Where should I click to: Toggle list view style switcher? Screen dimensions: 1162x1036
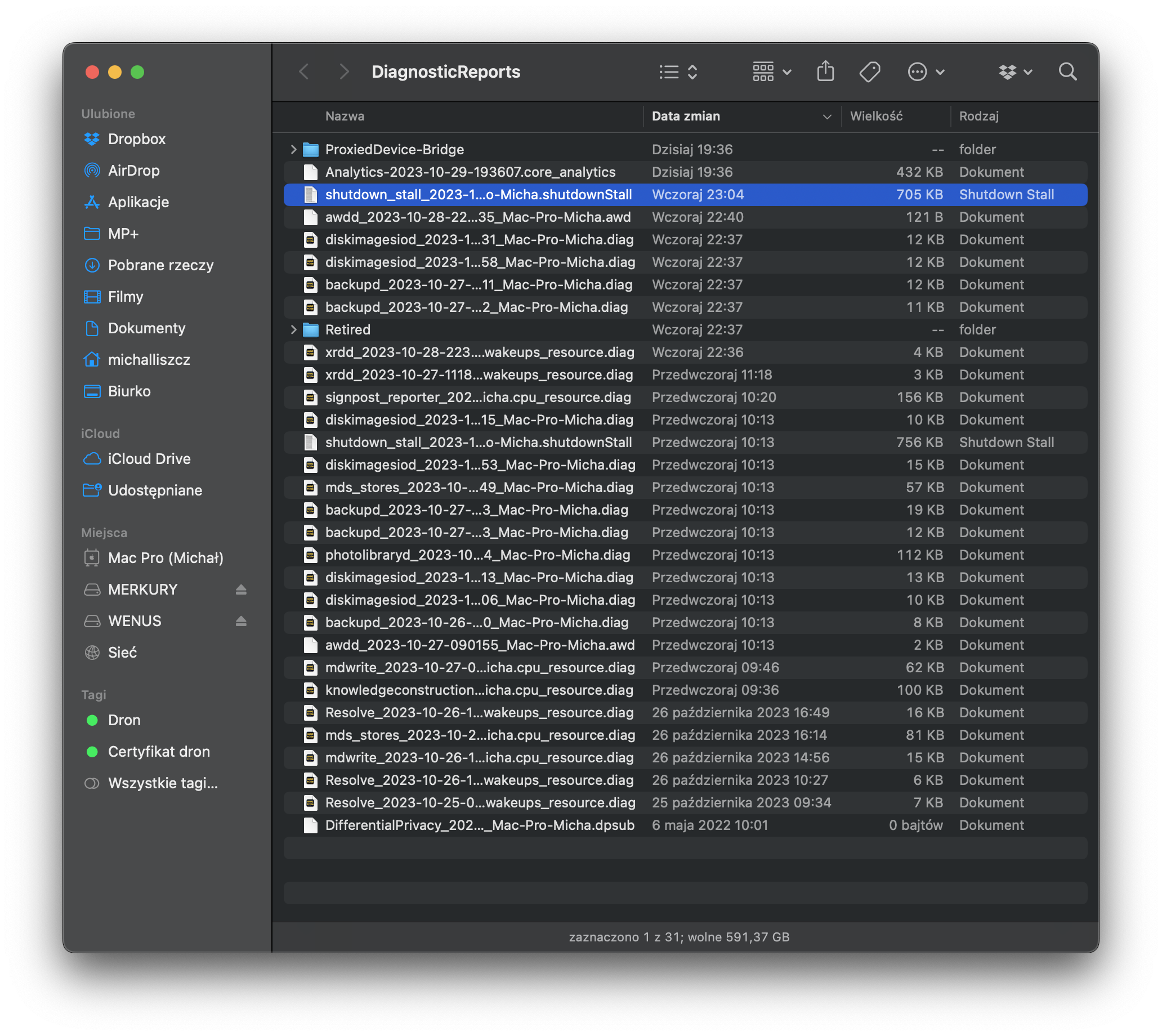[678, 72]
